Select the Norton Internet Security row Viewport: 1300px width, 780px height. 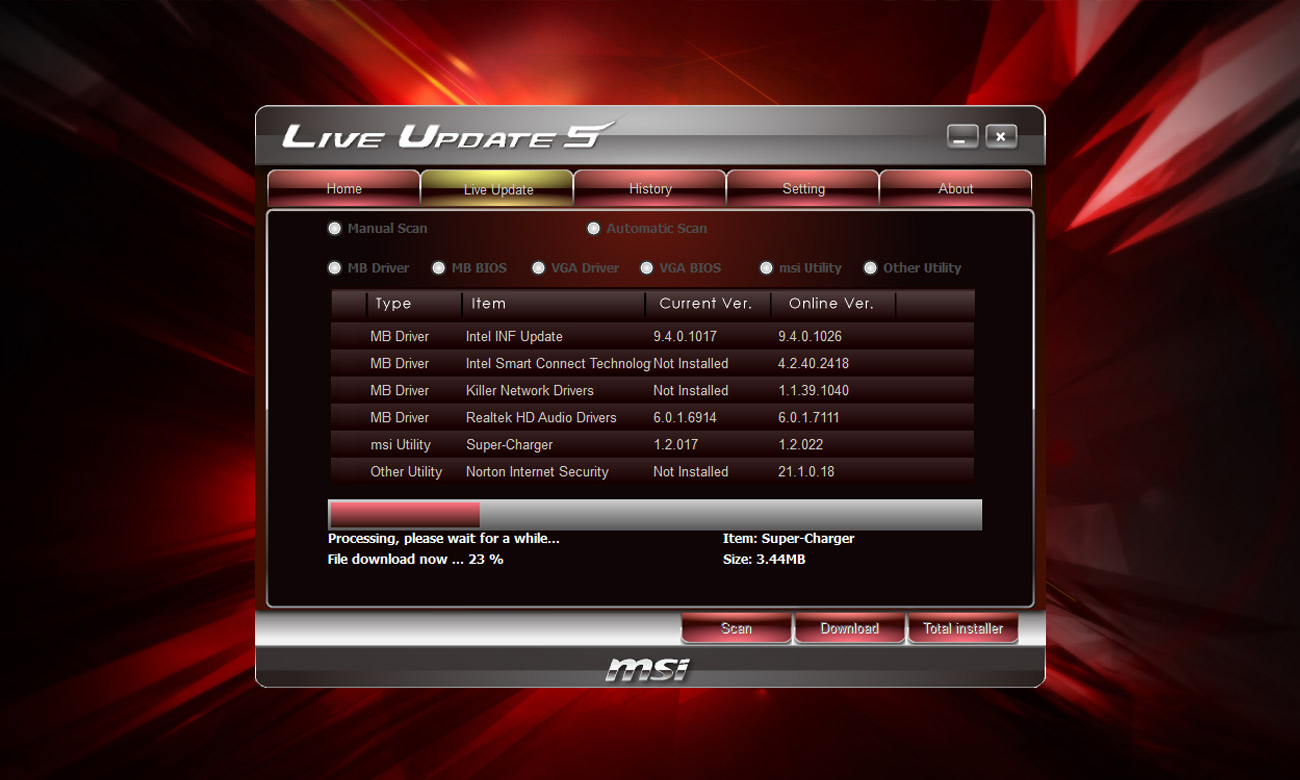(x=652, y=471)
